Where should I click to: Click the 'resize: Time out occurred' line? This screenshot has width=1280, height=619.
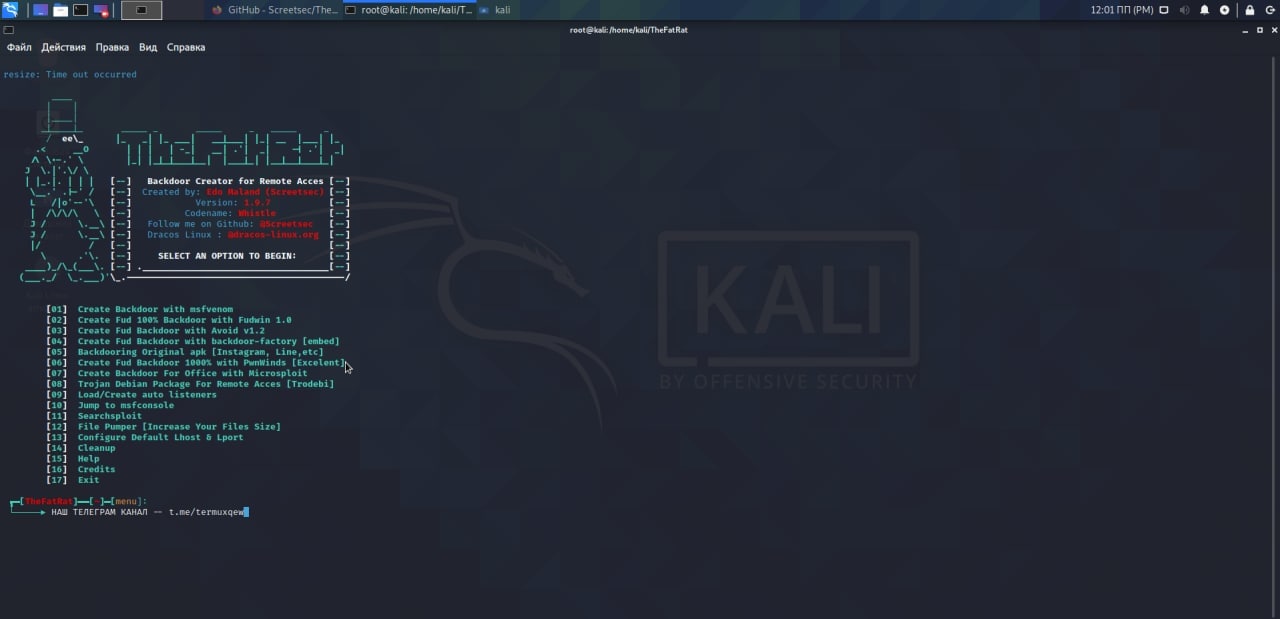pyautogui.click(x=70, y=74)
